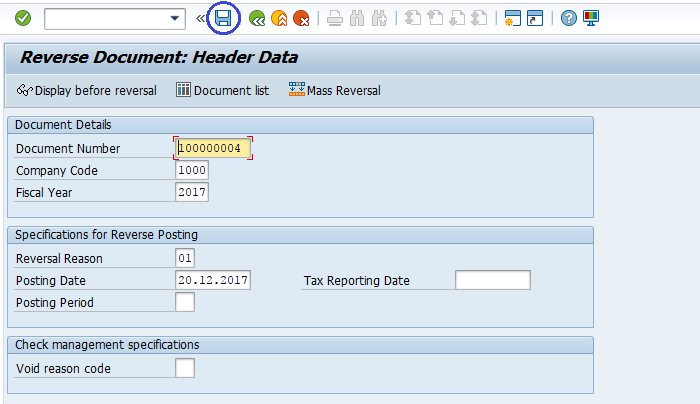
Task: Click the orange Exit icon
Action: [x=279, y=18]
